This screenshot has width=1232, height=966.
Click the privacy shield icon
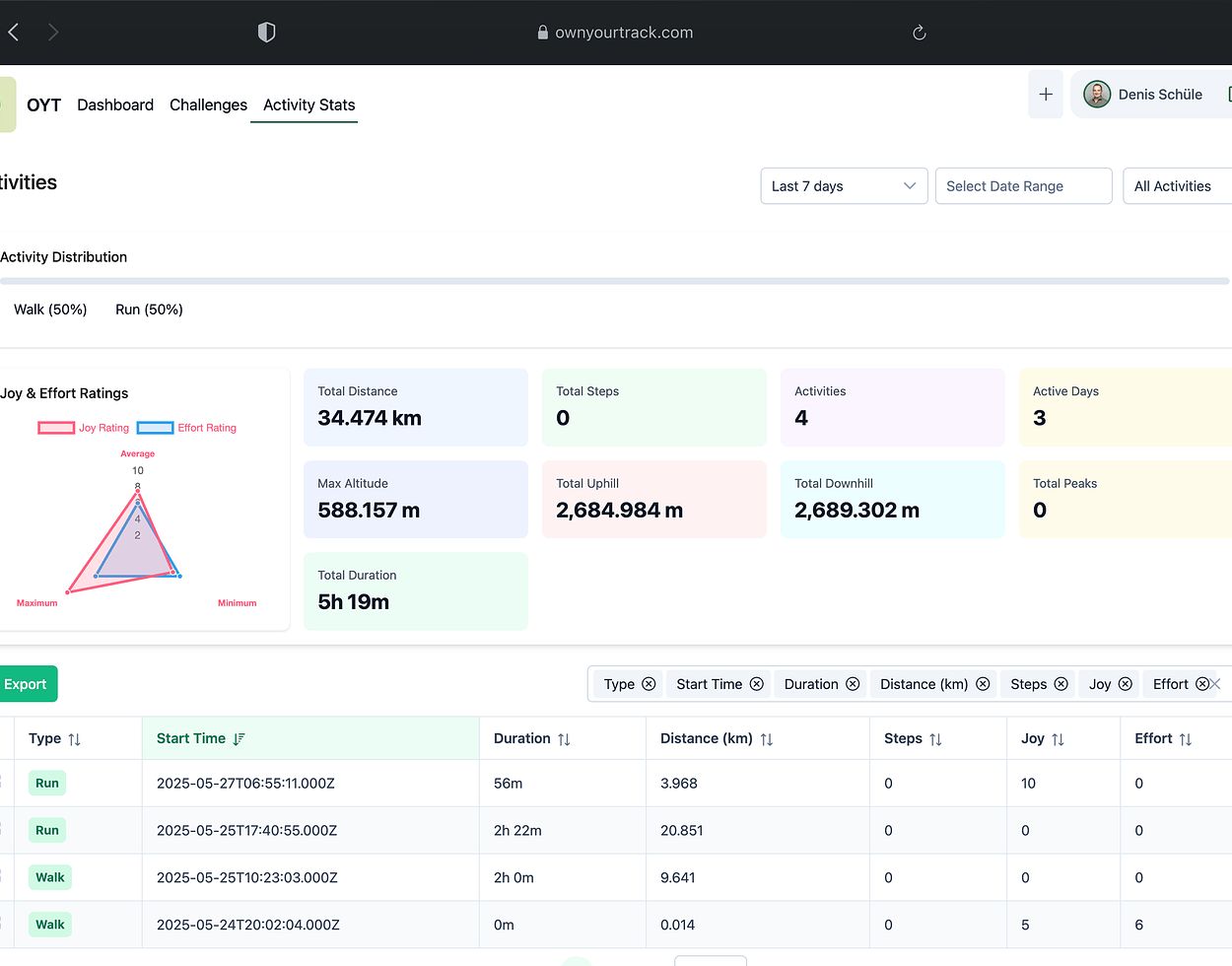266,33
